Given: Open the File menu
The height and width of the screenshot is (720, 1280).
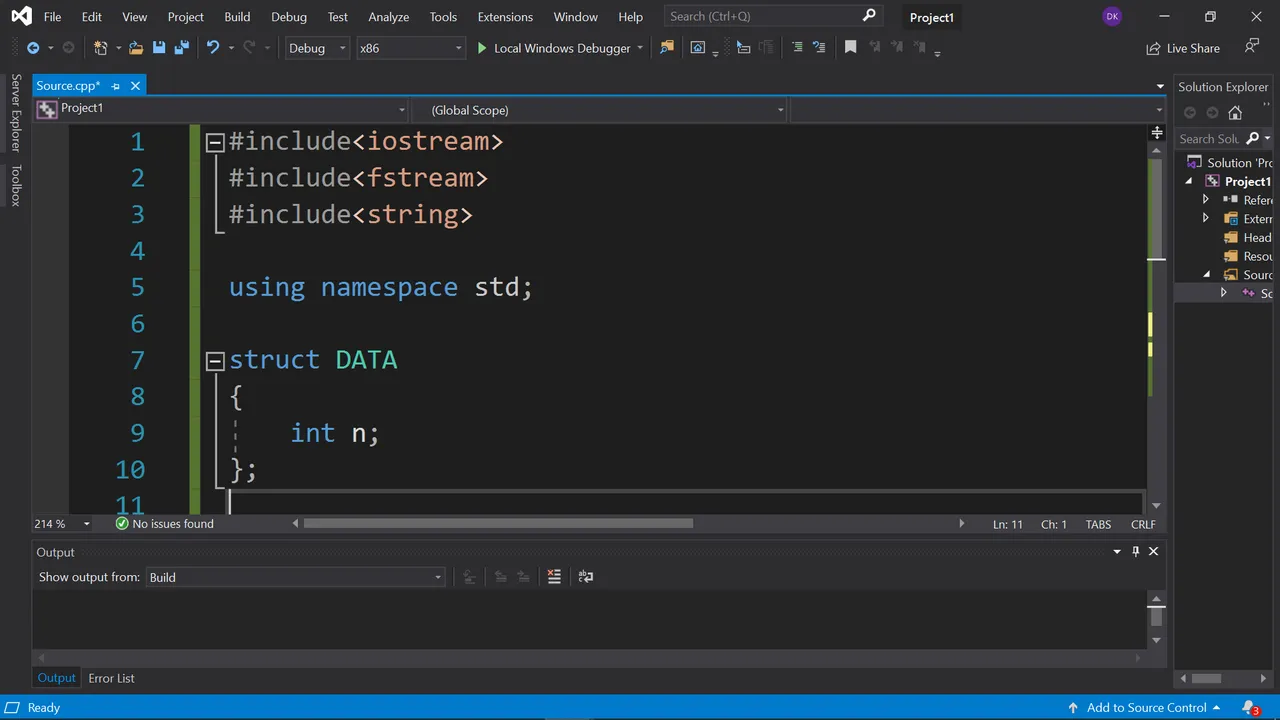Looking at the screenshot, I should pyautogui.click(x=52, y=17).
